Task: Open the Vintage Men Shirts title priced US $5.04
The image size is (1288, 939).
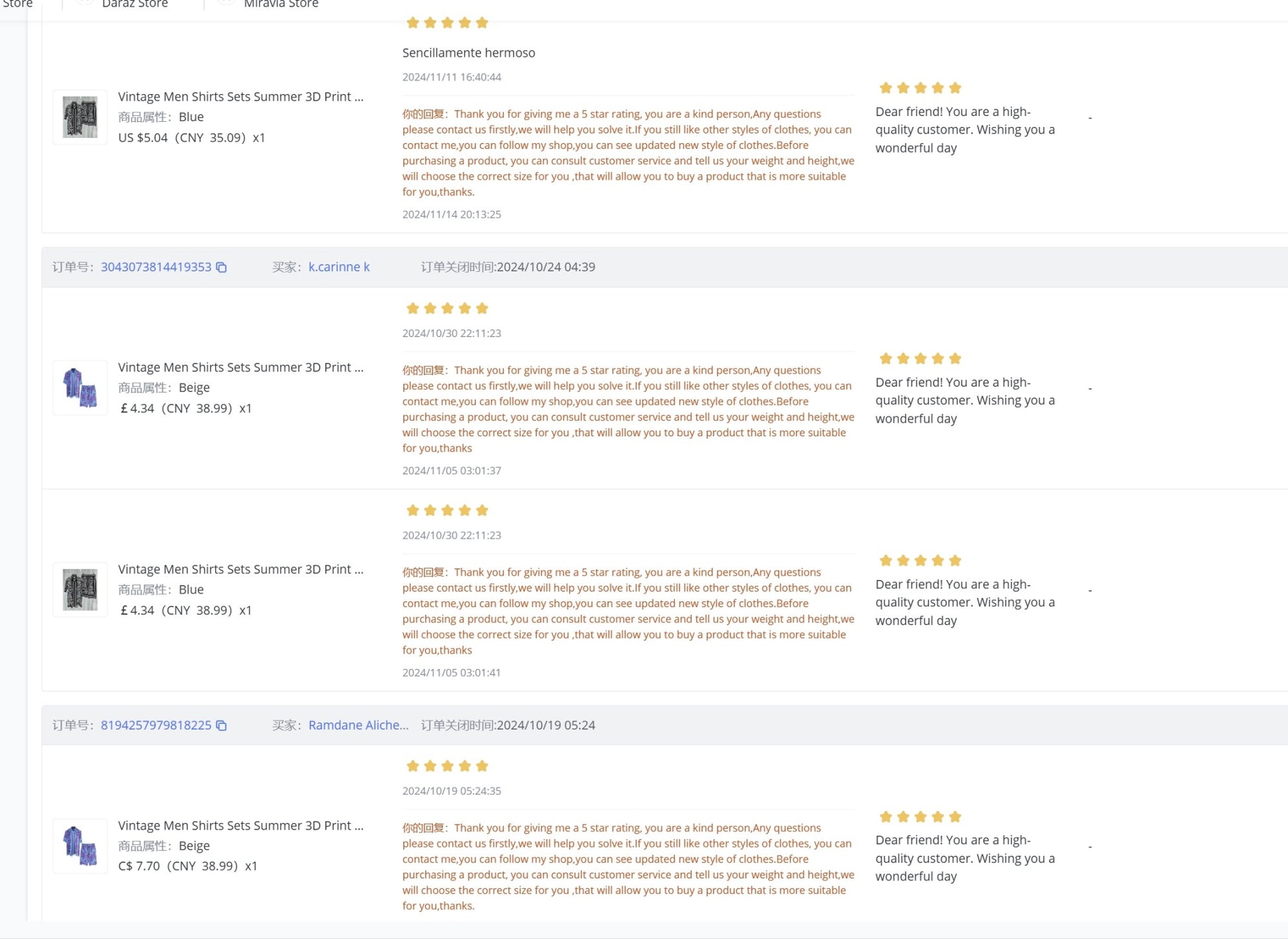Action: click(240, 97)
